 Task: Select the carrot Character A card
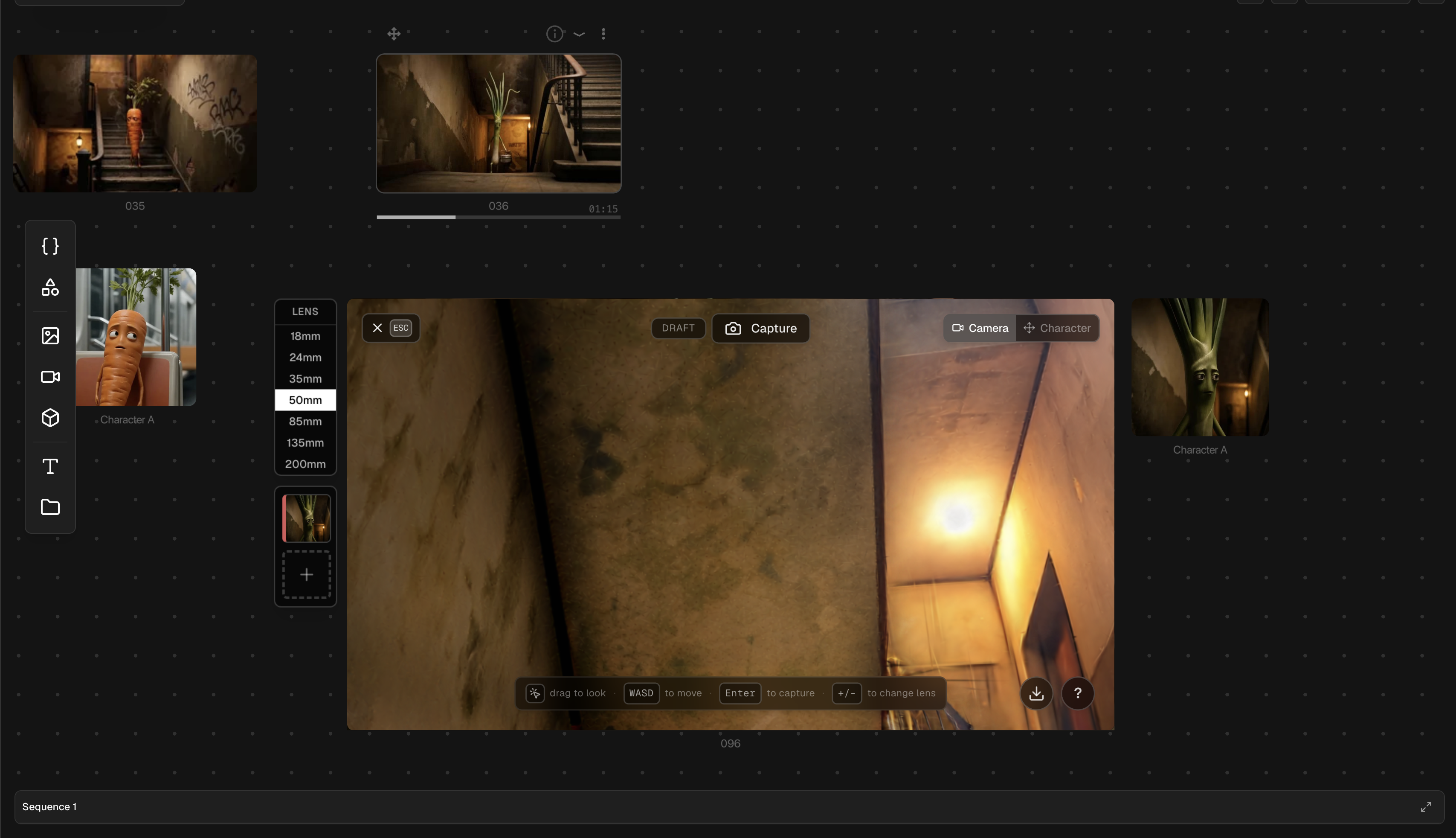coord(136,337)
